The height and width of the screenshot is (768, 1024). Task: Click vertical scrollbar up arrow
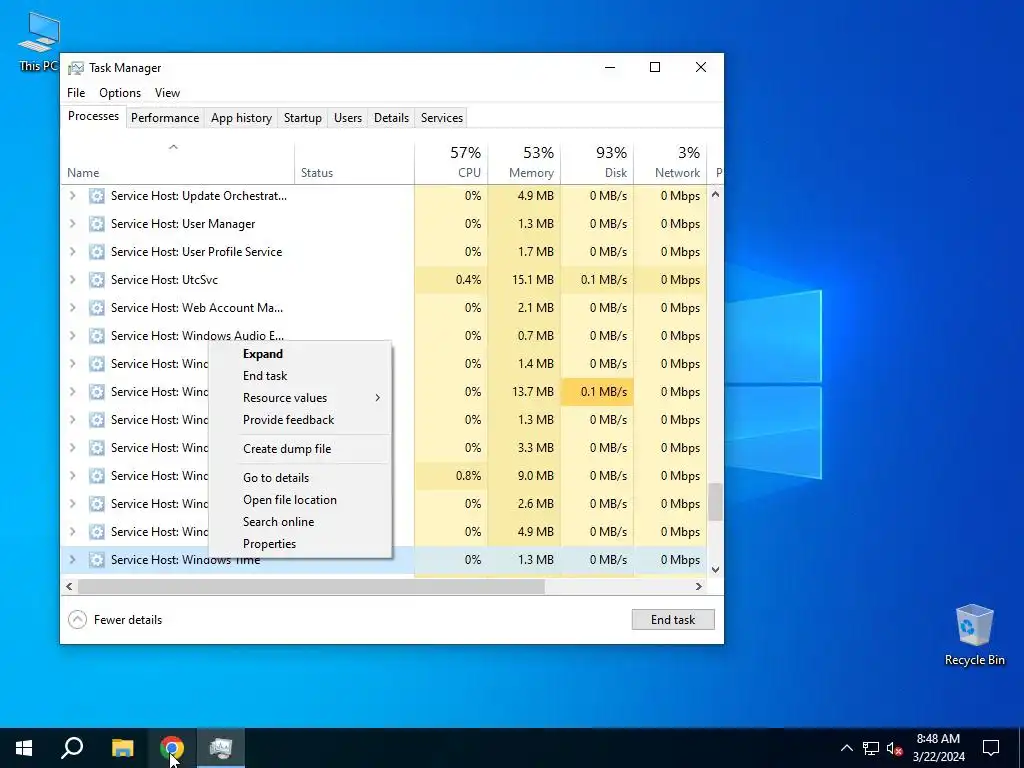pos(716,195)
